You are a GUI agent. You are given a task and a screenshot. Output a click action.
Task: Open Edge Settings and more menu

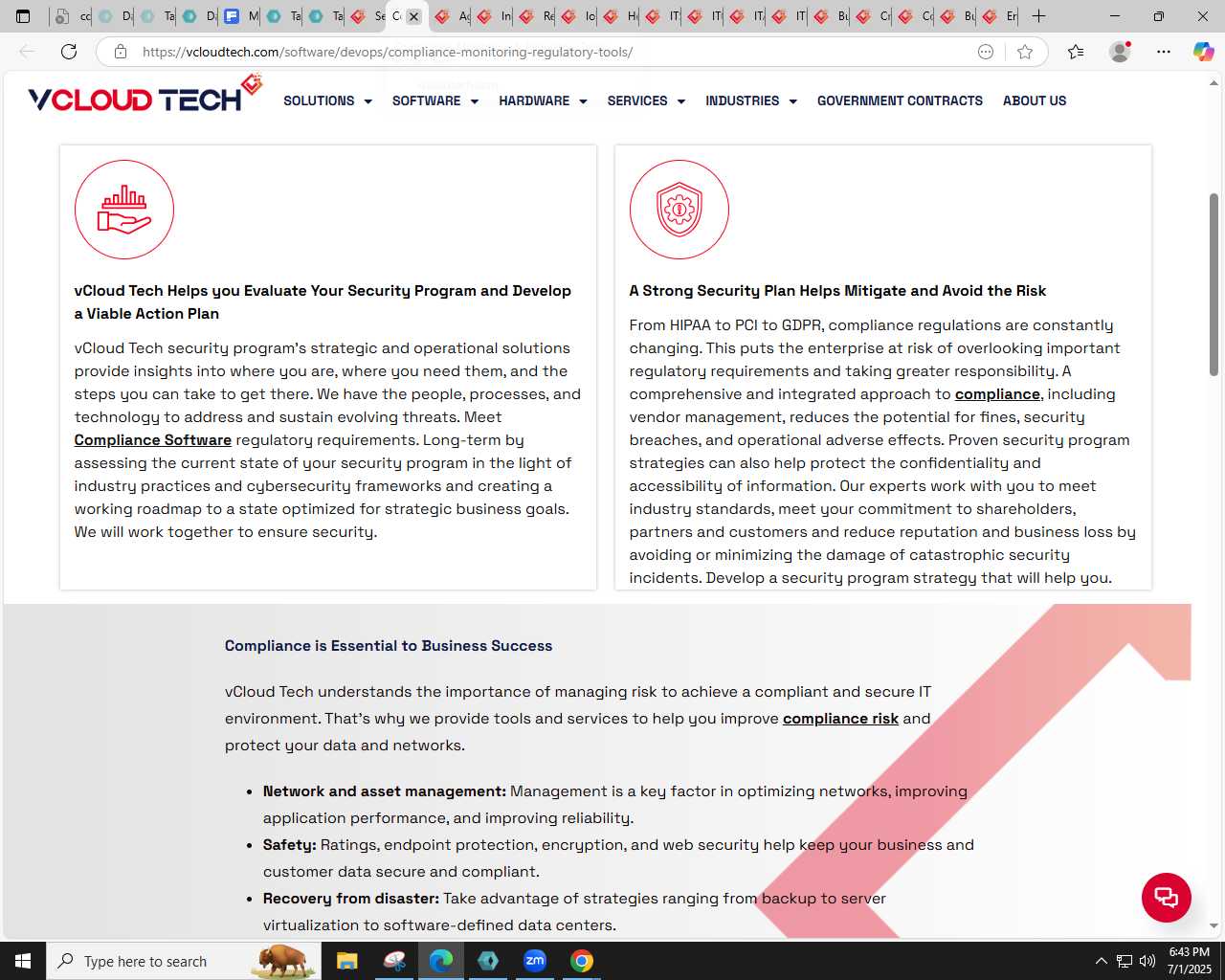pyautogui.click(x=1164, y=52)
